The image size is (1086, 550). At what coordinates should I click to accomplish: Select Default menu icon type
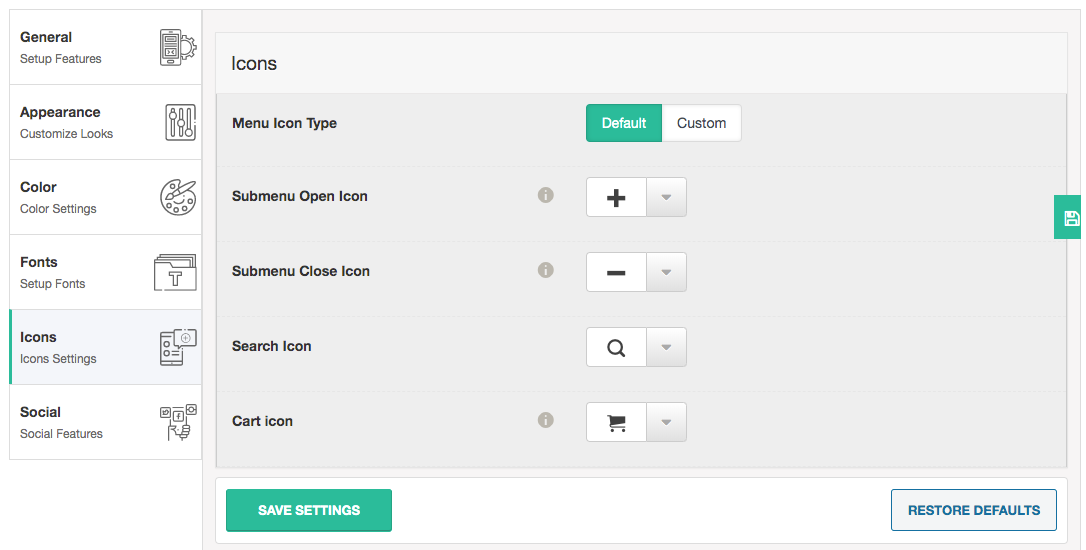[x=624, y=123]
